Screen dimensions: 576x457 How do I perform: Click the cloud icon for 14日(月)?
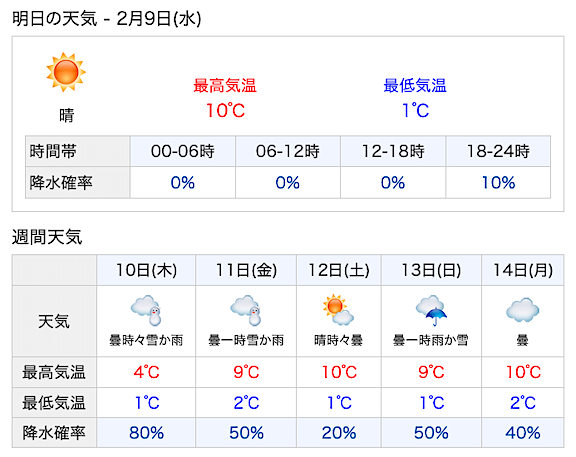[x=523, y=310]
